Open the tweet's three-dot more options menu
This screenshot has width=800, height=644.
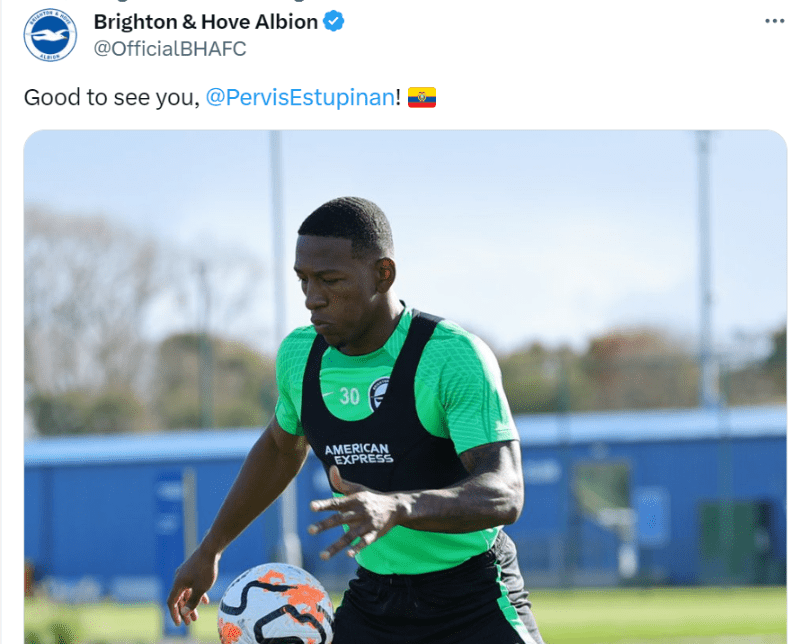774,21
